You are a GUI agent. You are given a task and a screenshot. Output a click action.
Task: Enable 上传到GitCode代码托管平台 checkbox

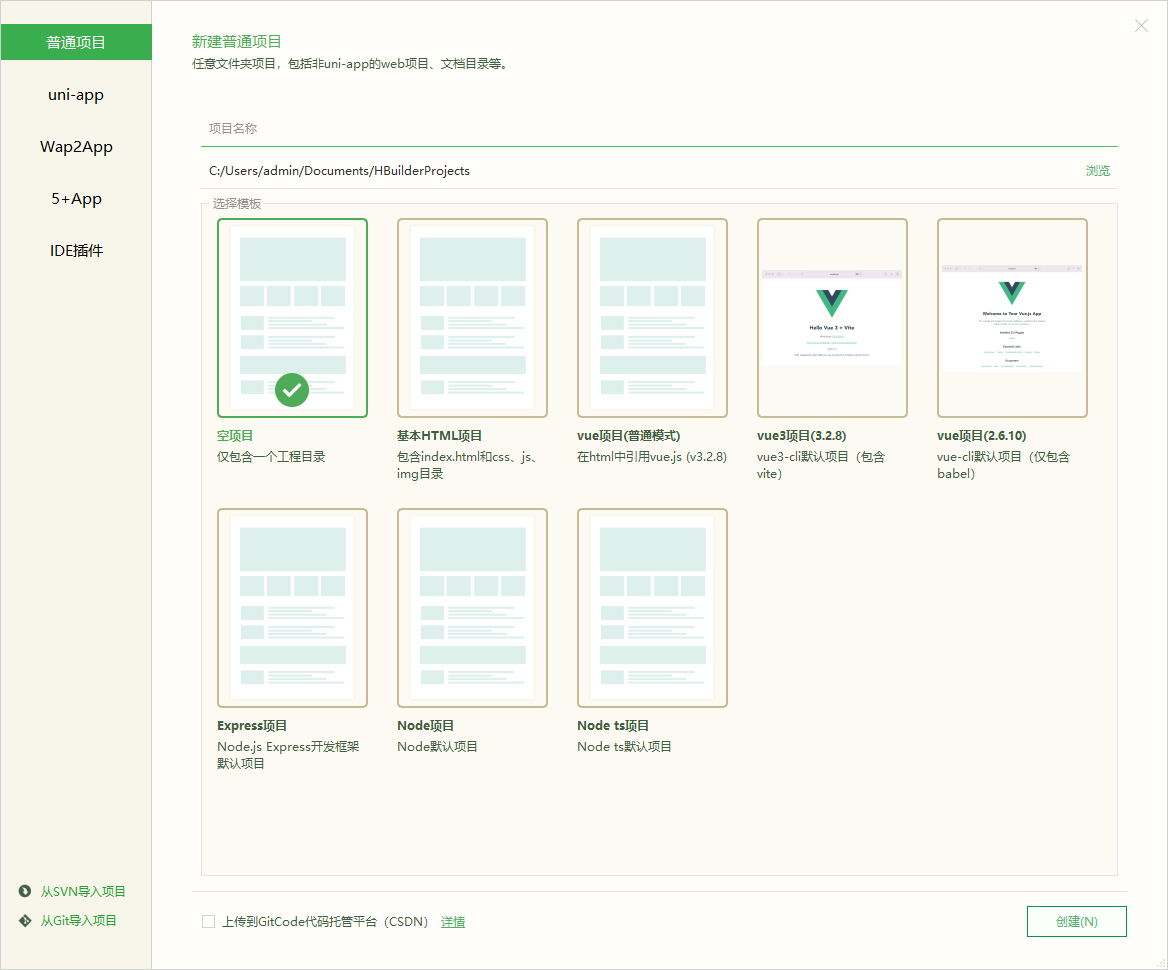click(x=208, y=922)
